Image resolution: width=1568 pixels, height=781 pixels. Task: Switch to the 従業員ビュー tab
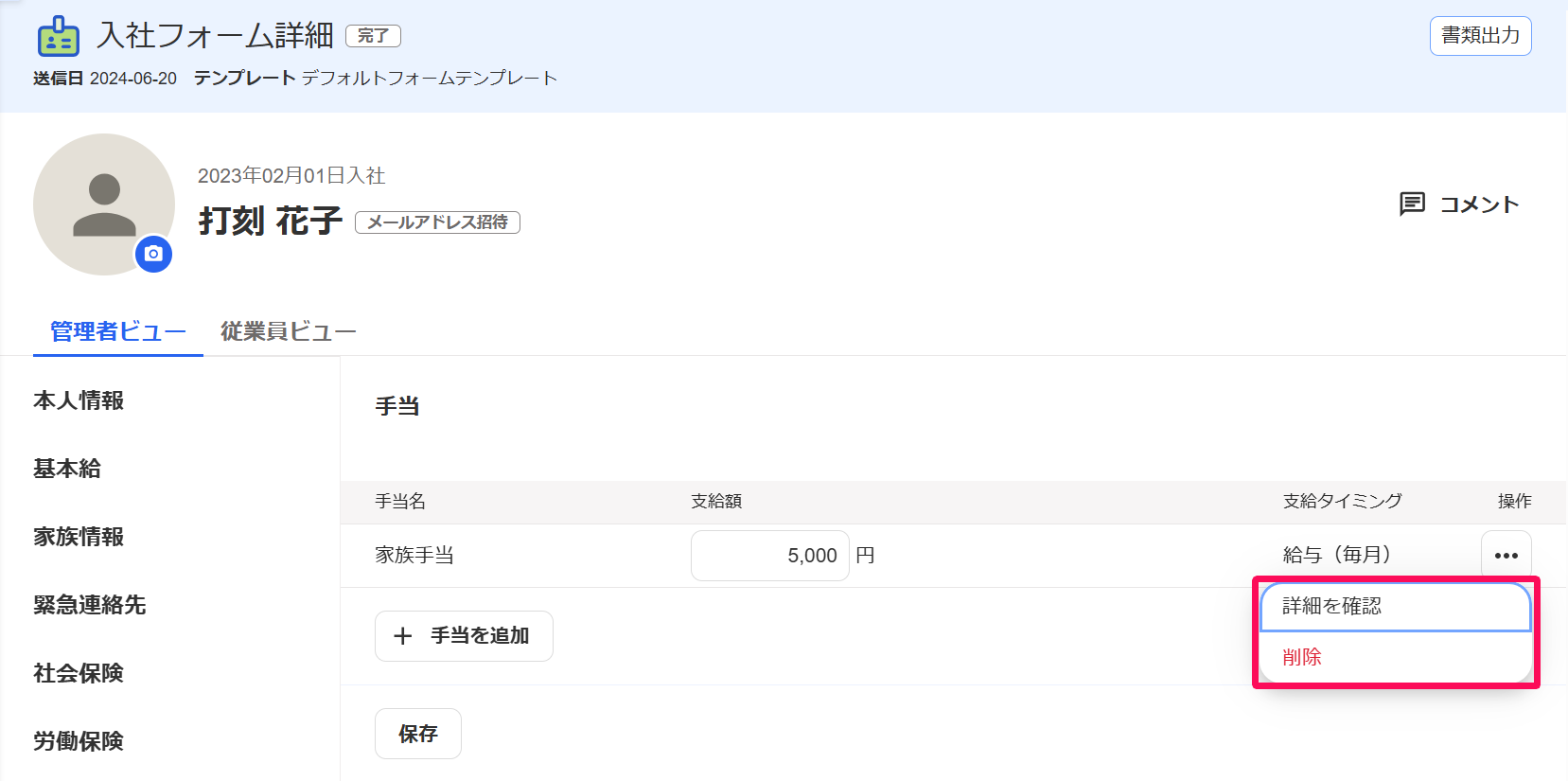288,331
